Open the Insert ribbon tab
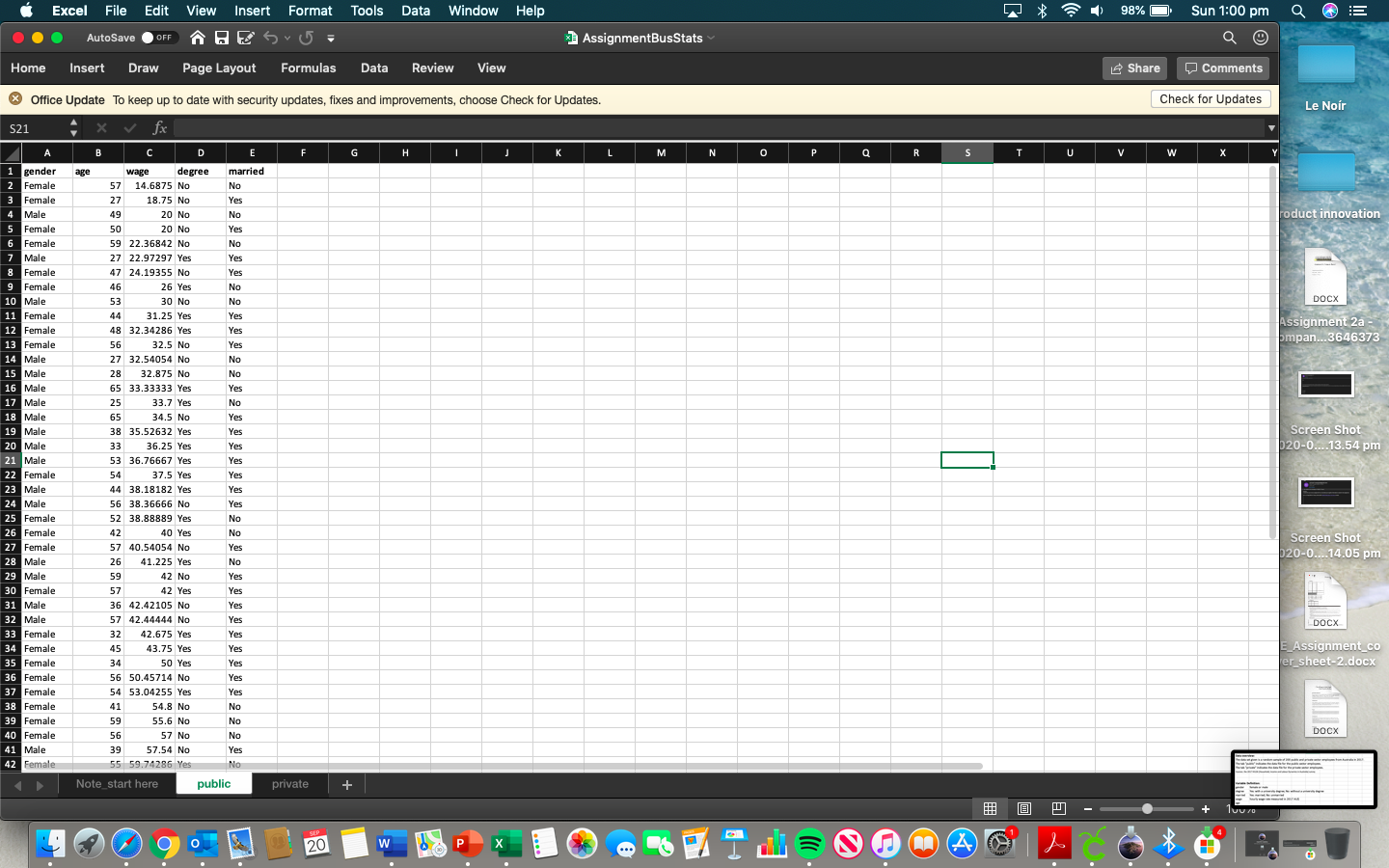Viewport: 1389px width, 868px height. pos(87,68)
